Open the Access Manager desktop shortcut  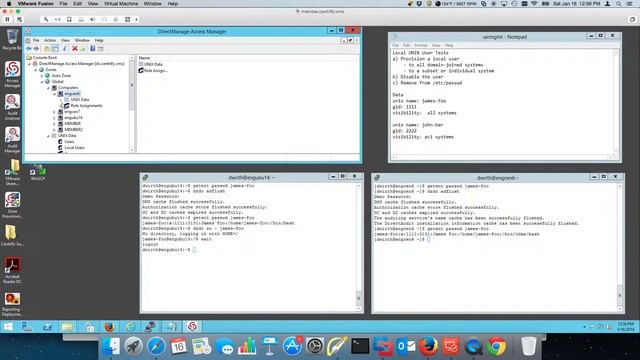click(x=12, y=74)
